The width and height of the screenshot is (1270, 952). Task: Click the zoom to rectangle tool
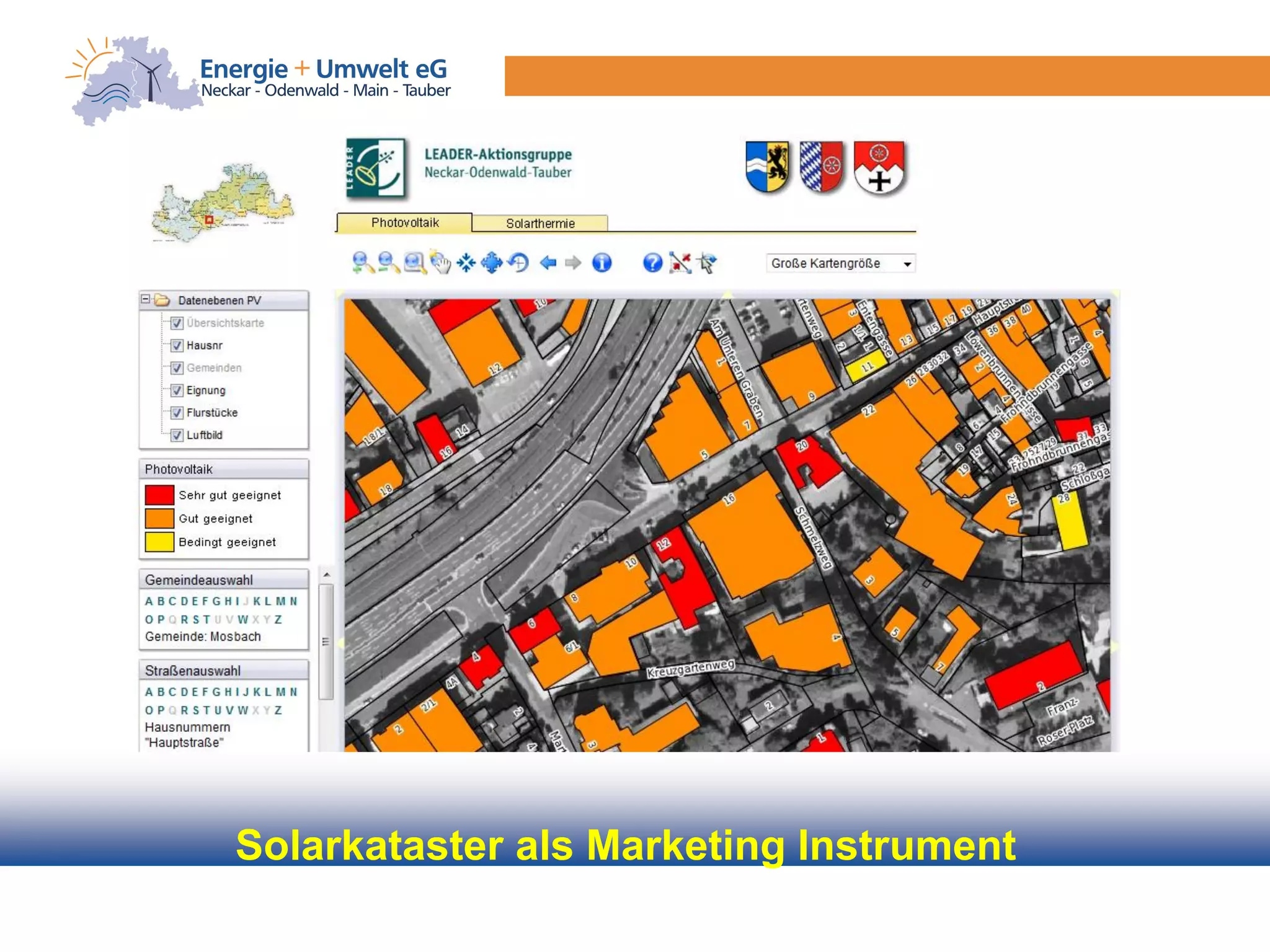[415, 263]
